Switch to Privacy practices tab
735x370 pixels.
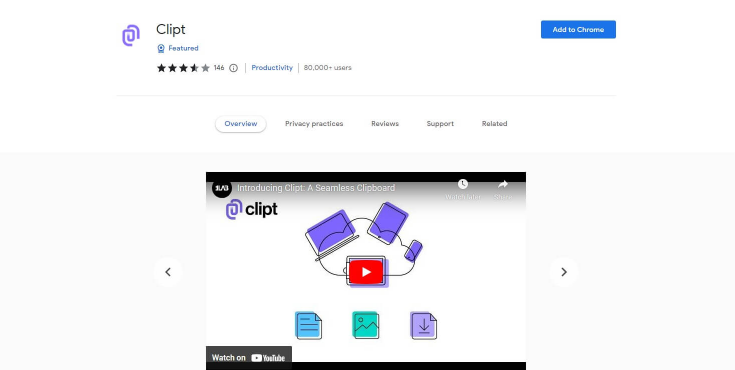pos(314,124)
